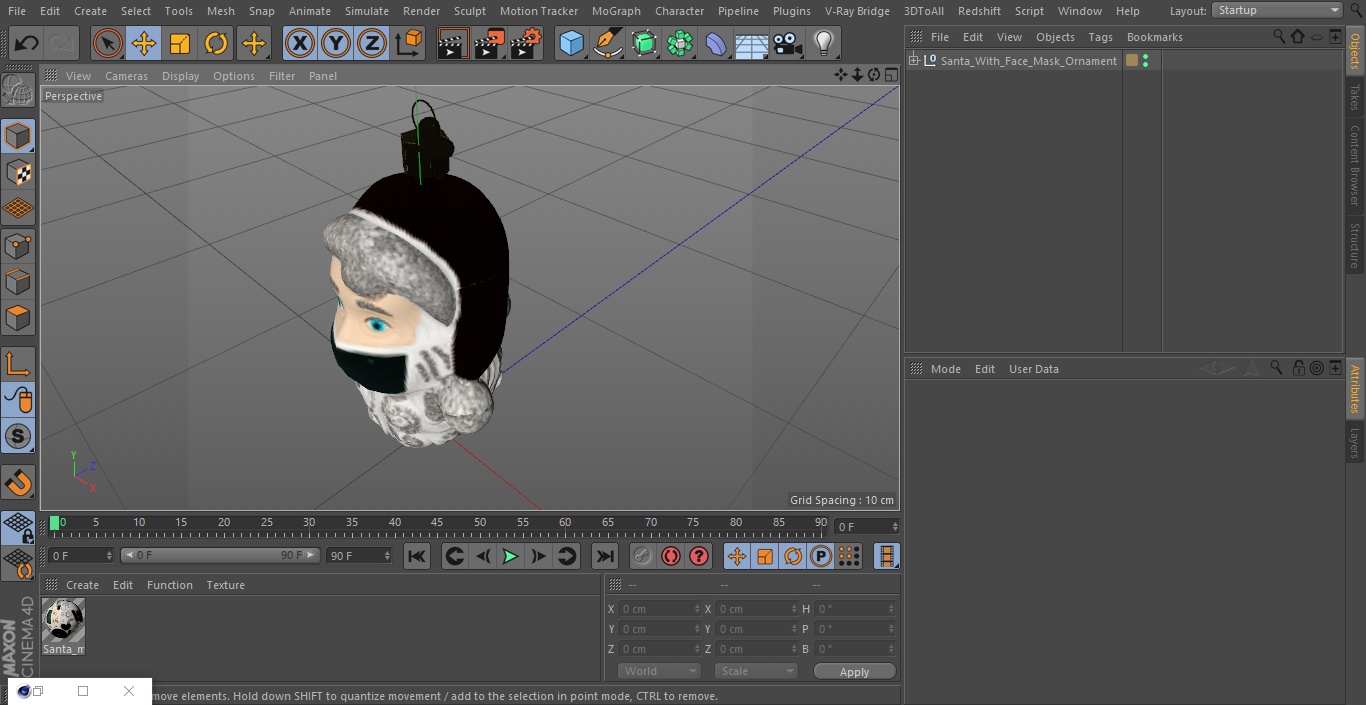Open the Layout Startup dropdown

click(x=1278, y=10)
